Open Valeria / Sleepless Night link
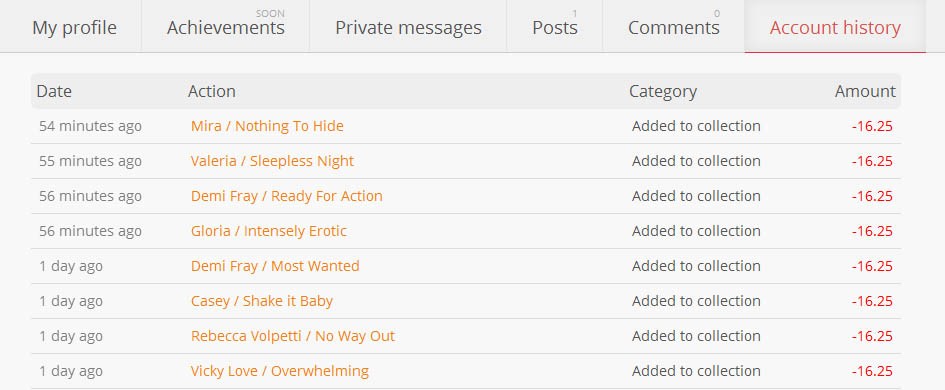945x390 pixels. (x=272, y=161)
